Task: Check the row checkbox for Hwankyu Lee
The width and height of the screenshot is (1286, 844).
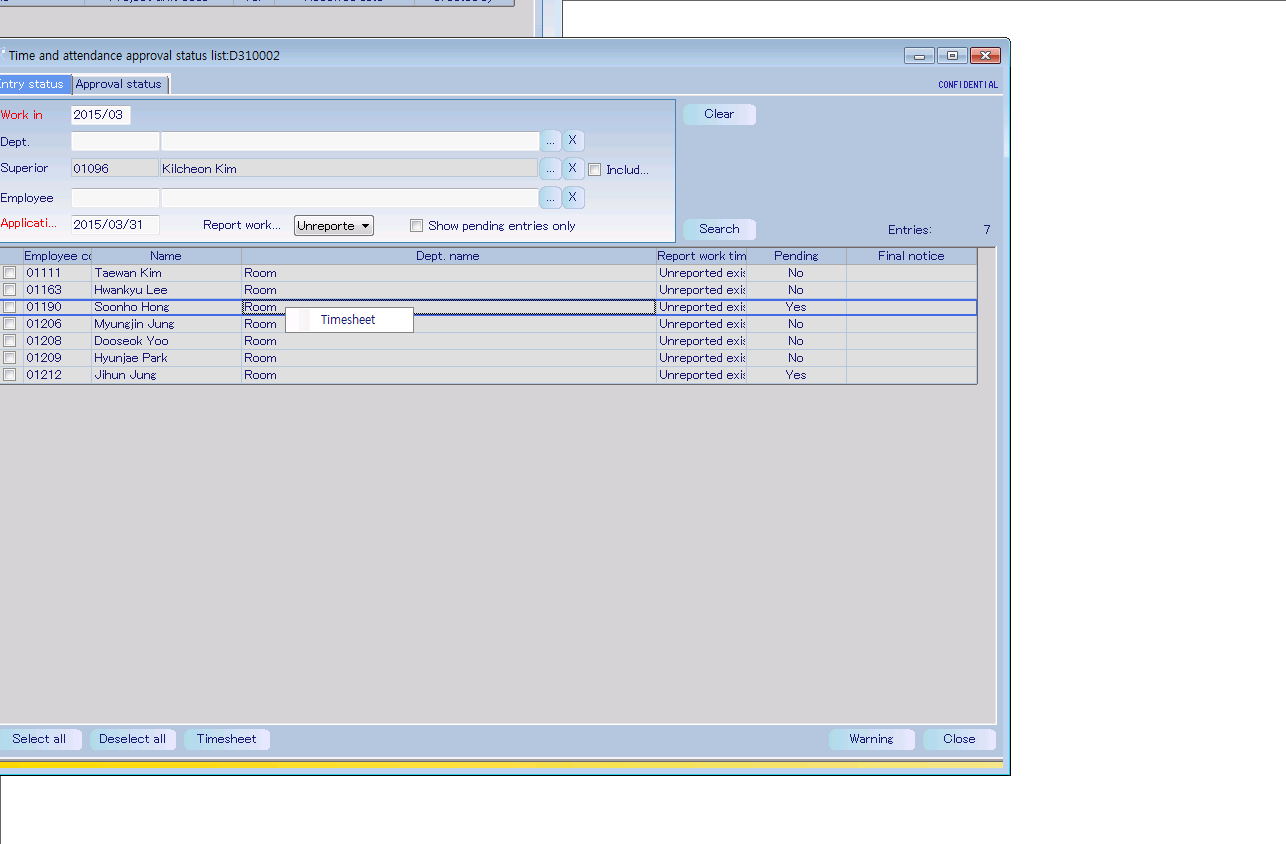Action: pyautogui.click(x=10, y=290)
